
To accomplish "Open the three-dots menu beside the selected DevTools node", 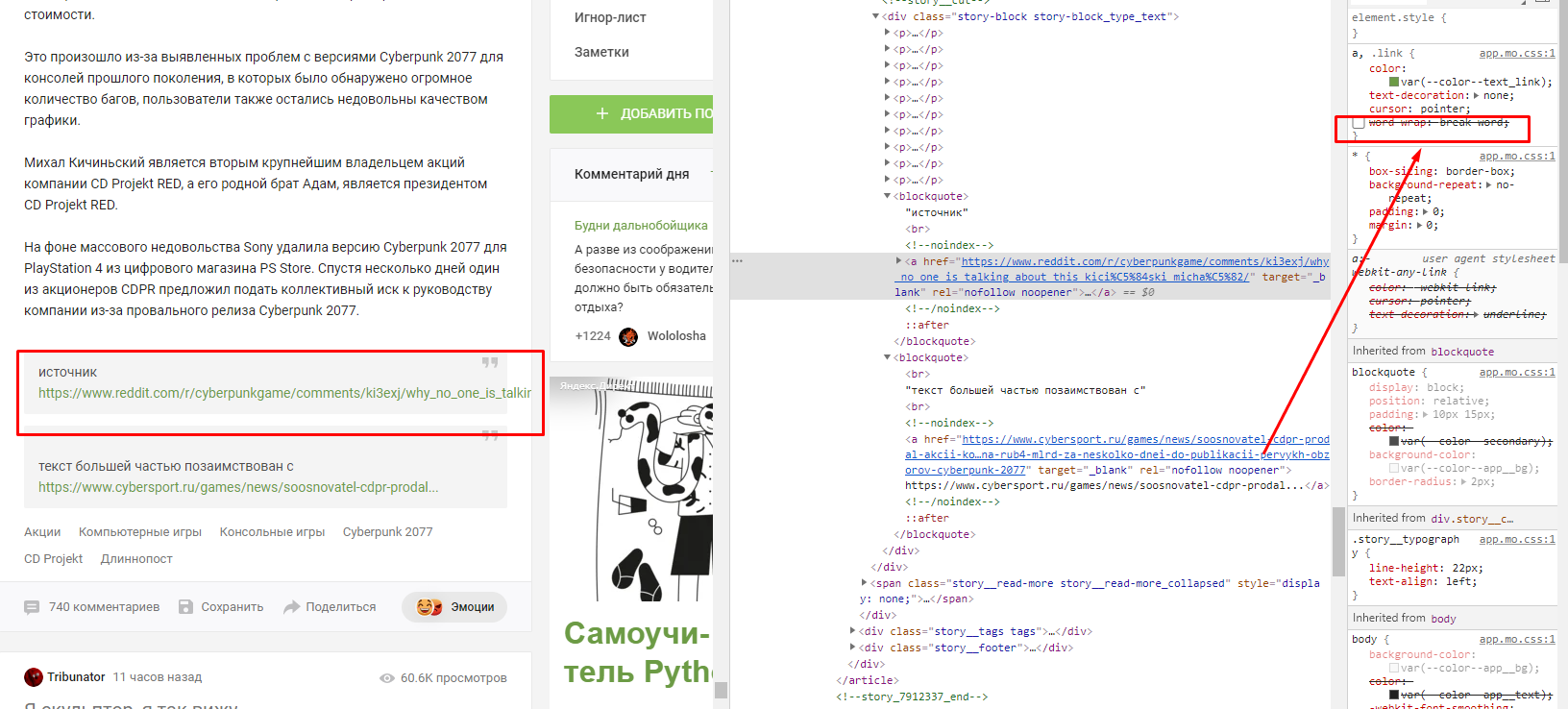I will tap(737, 261).
